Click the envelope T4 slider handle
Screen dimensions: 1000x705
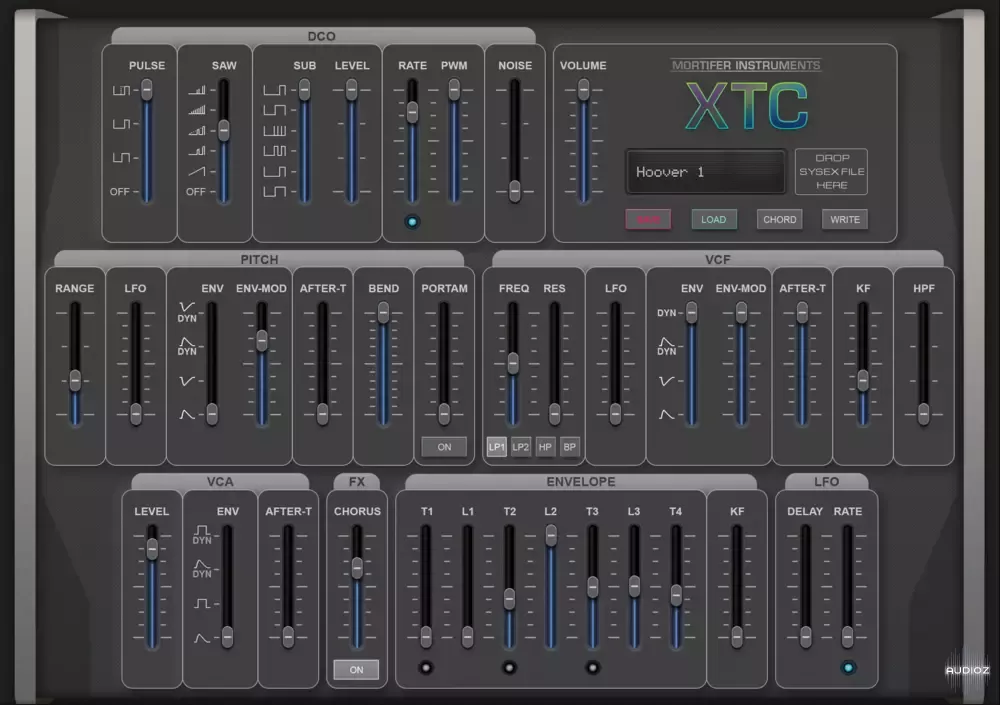(676, 595)
